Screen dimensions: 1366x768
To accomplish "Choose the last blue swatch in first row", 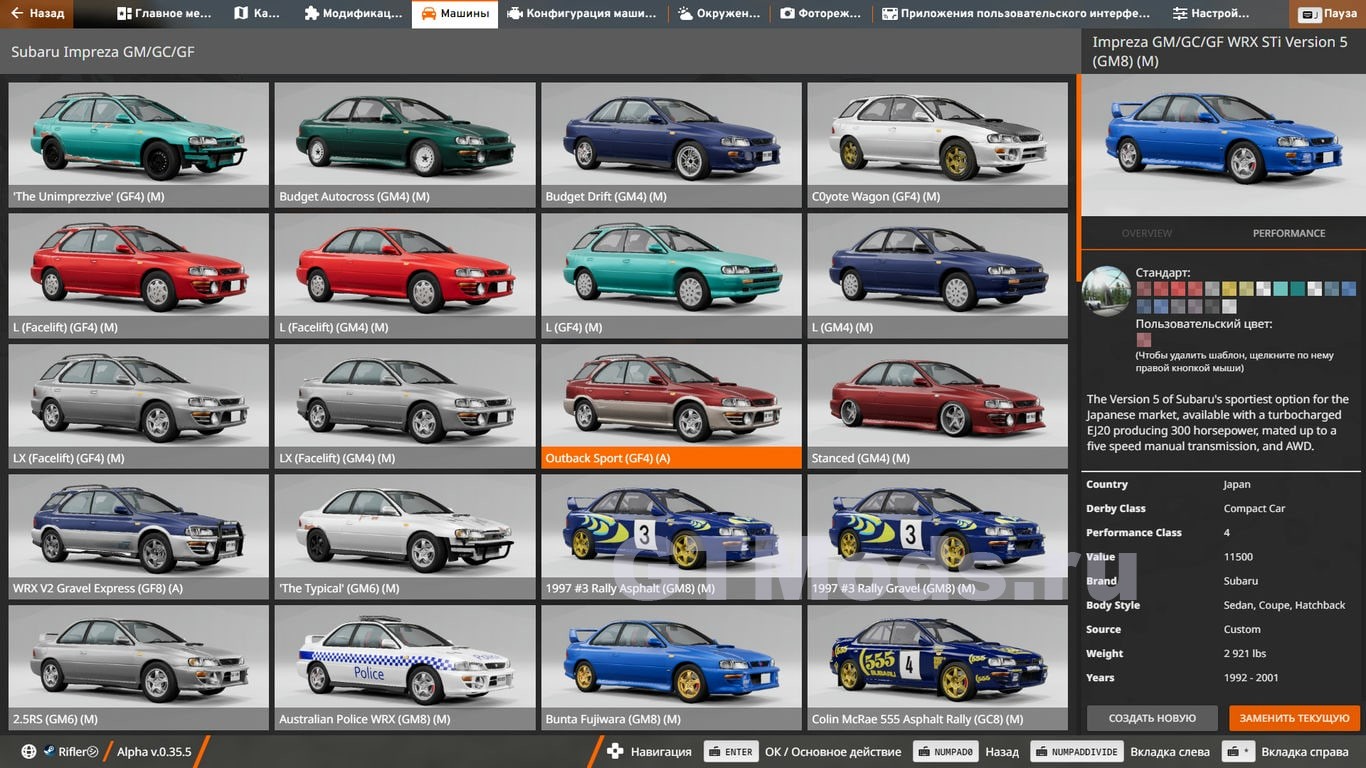I will pyautogui.click(x=1349, y=289).
